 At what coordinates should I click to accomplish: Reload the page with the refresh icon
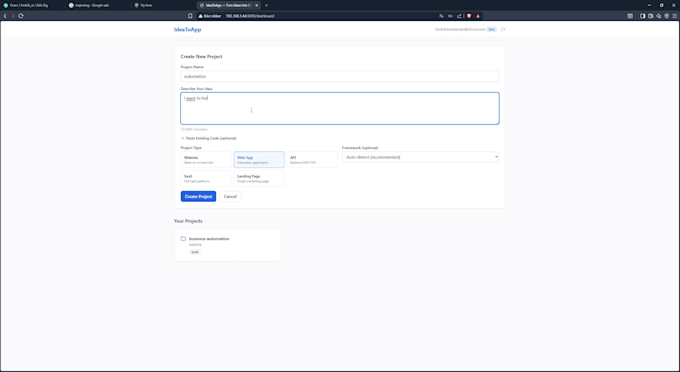pos(21,16)
